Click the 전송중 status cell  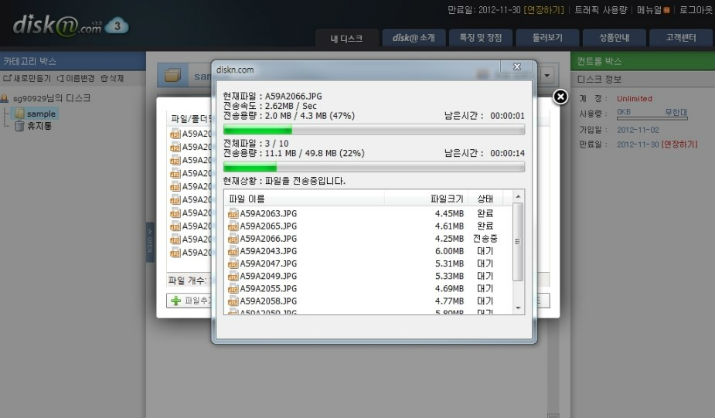(485, 238)
